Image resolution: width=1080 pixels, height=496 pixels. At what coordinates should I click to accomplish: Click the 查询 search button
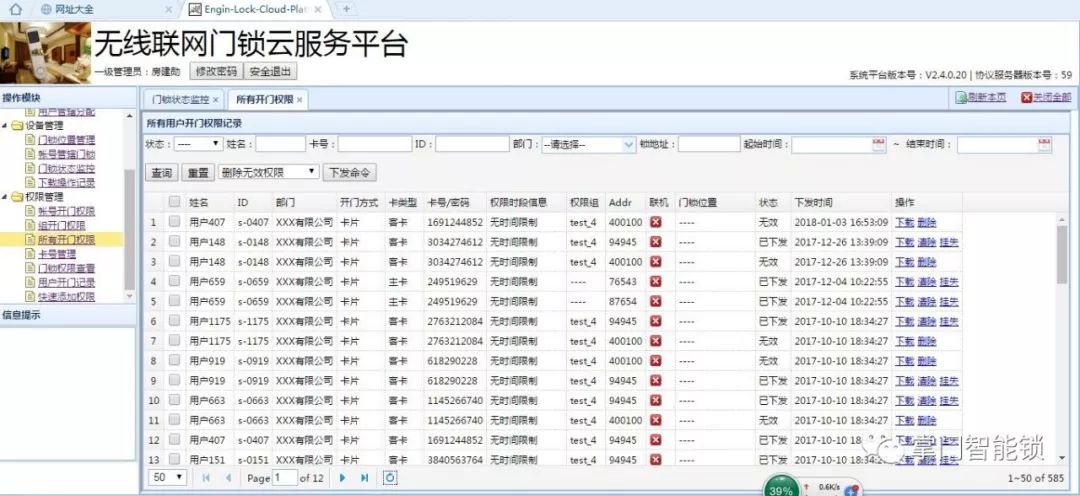[161, 172]
